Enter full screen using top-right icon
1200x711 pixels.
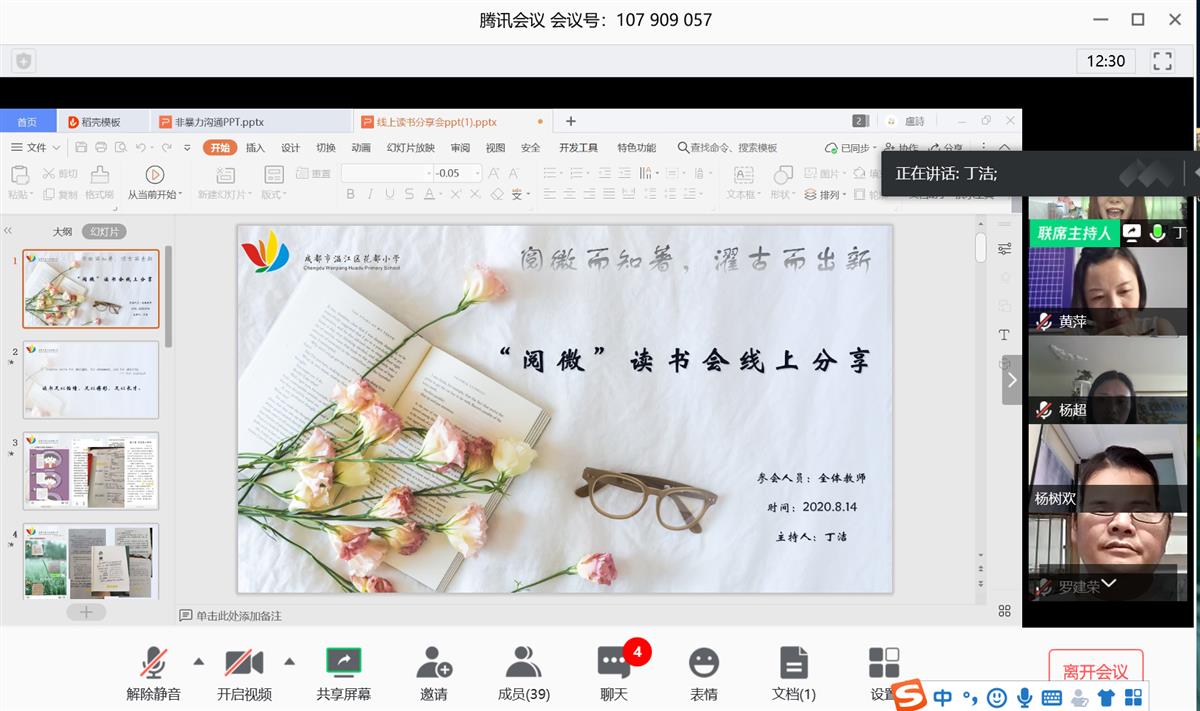click(1162, 61)
